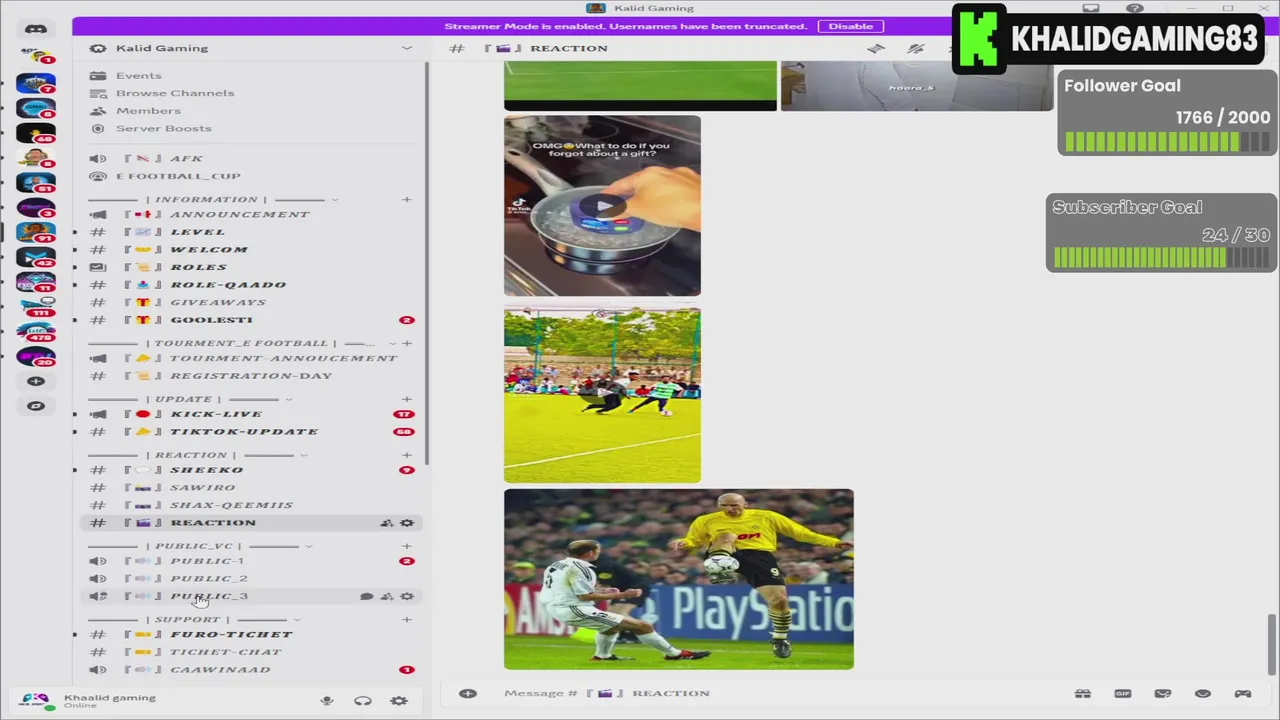Open Help icon in title bar

(1135, 8)
